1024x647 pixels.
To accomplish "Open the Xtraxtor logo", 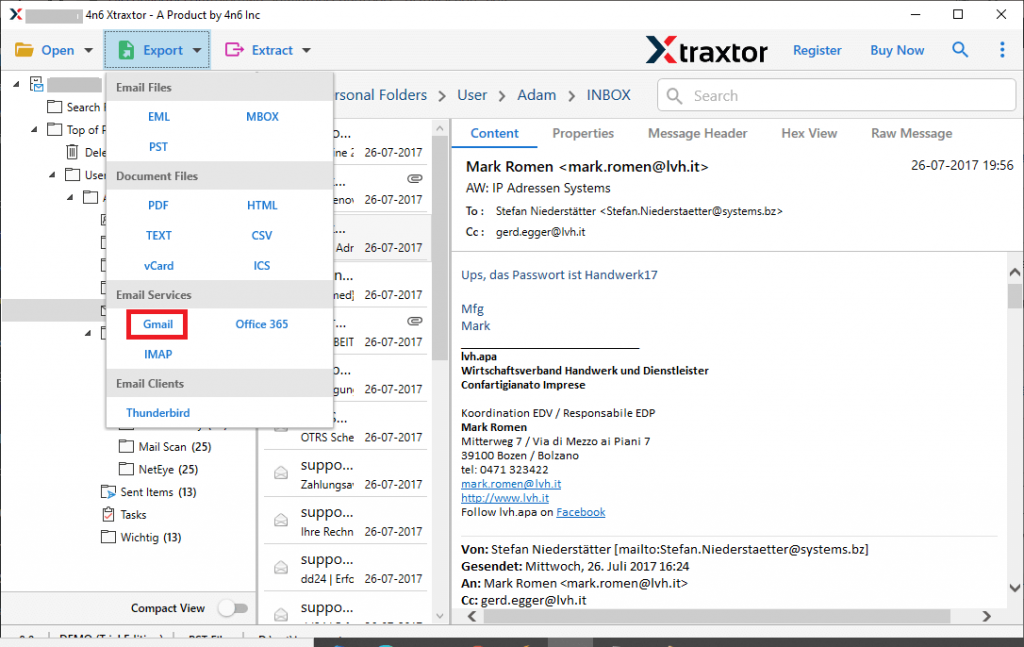I will pyautogui.click(x=707, y=49).
